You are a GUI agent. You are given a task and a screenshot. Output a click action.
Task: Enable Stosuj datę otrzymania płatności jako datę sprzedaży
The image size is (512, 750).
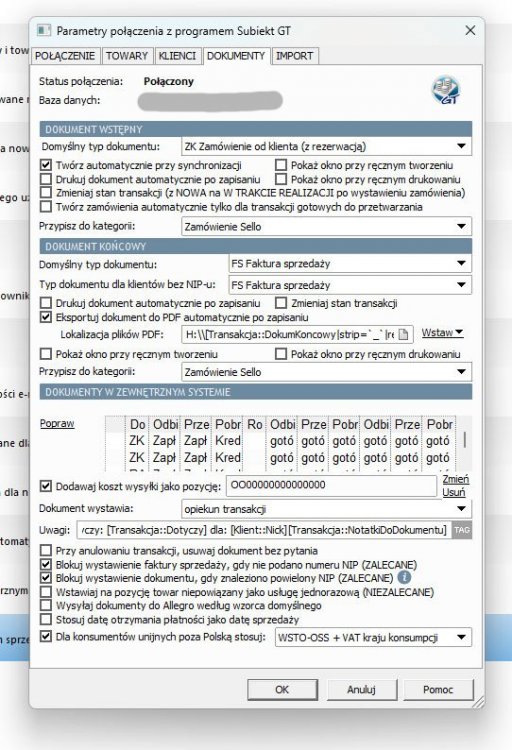click(46, 619)
